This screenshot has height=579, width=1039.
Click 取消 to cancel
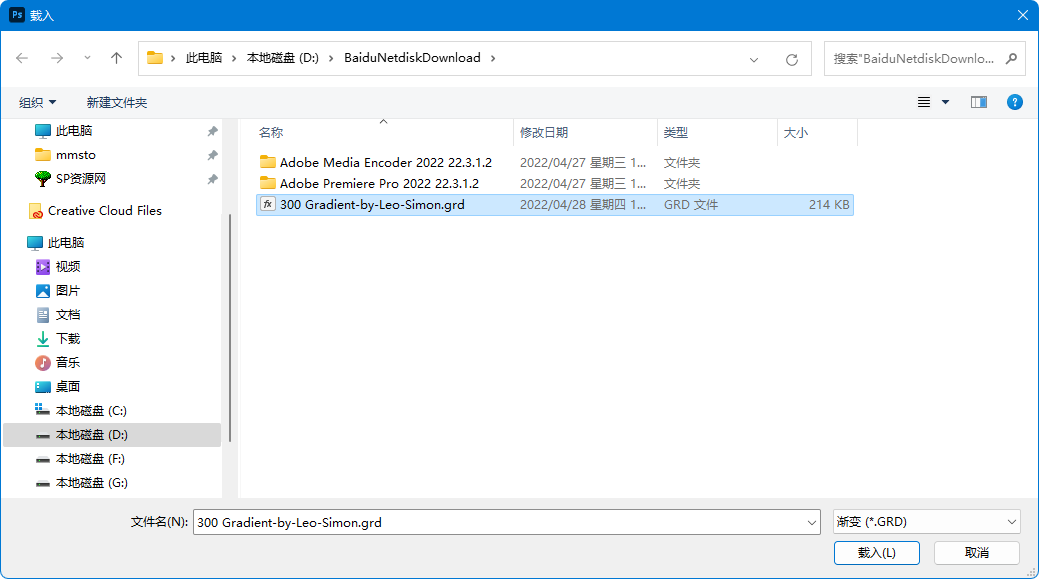[977, 553]
